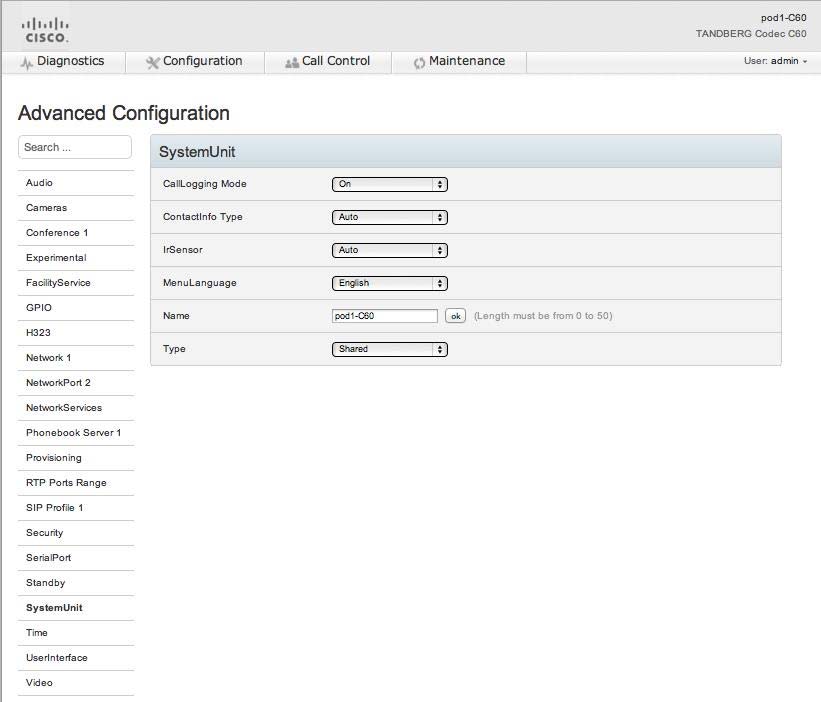Image resolution: width=821 pixels, height=702 pixels.
Task: Select Video in the sidebar
Action: (x=76, y=683)
